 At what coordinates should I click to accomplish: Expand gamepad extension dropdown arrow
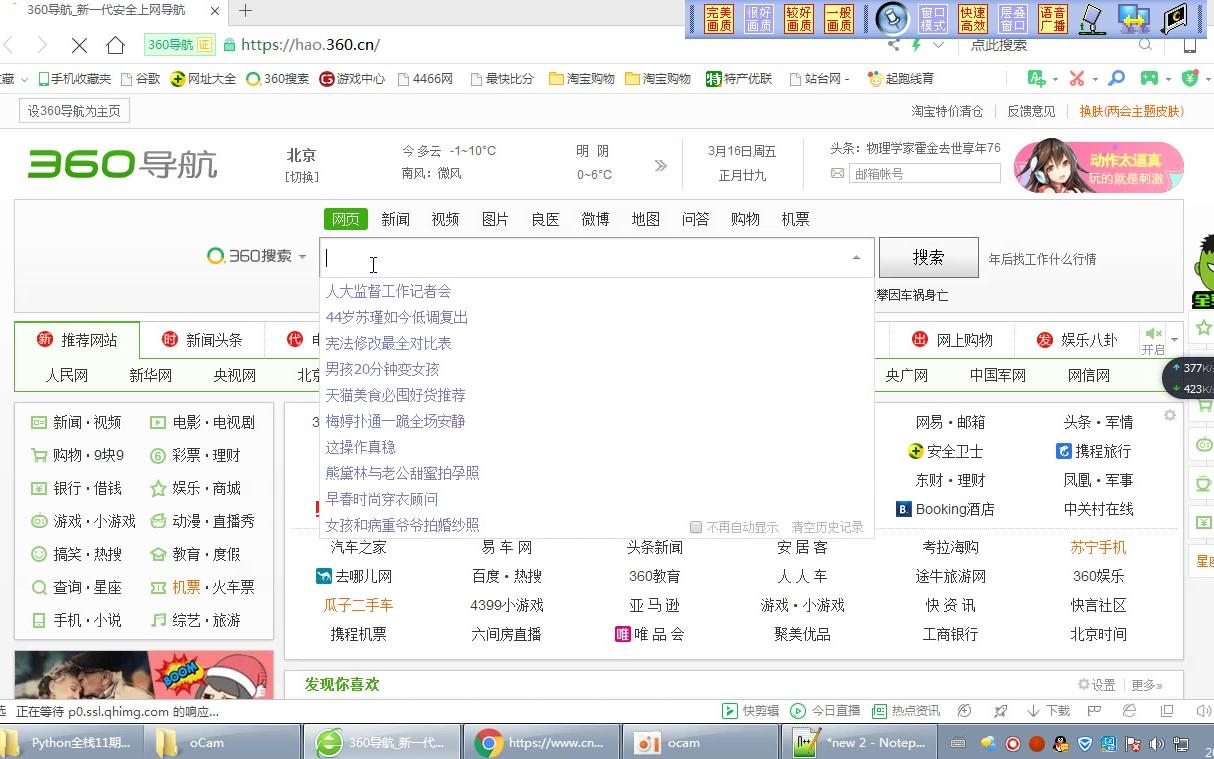pyautogui.click(x=1167, y=78)
